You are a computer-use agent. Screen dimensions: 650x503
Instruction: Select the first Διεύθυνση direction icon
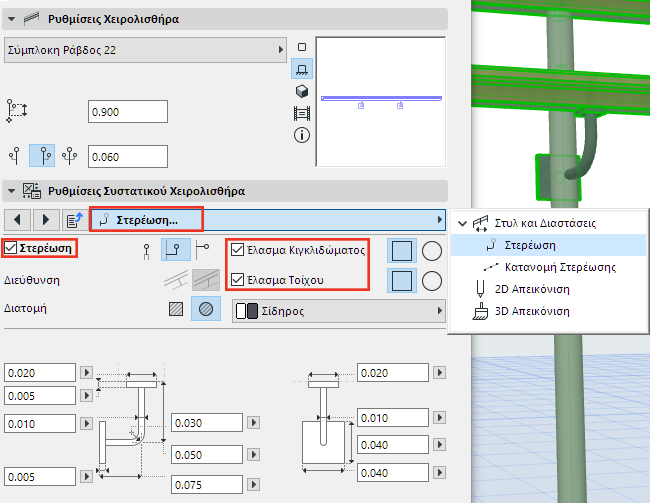coord(176,280)
